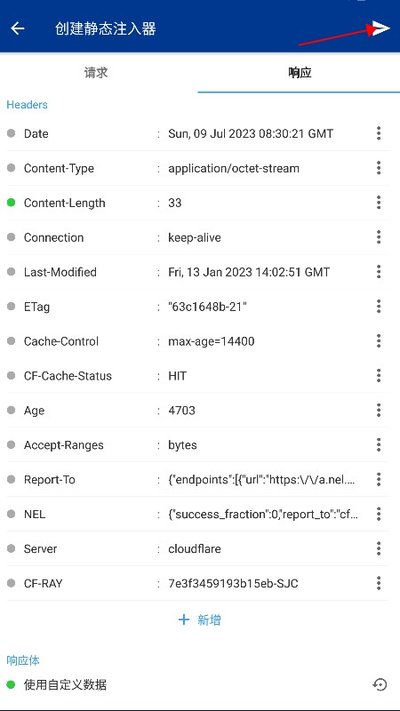Image resolution: width=400 pixels, height=711 pixels.
Task: Click the restore icon beside custom data
Action: [x=380, y=684]
